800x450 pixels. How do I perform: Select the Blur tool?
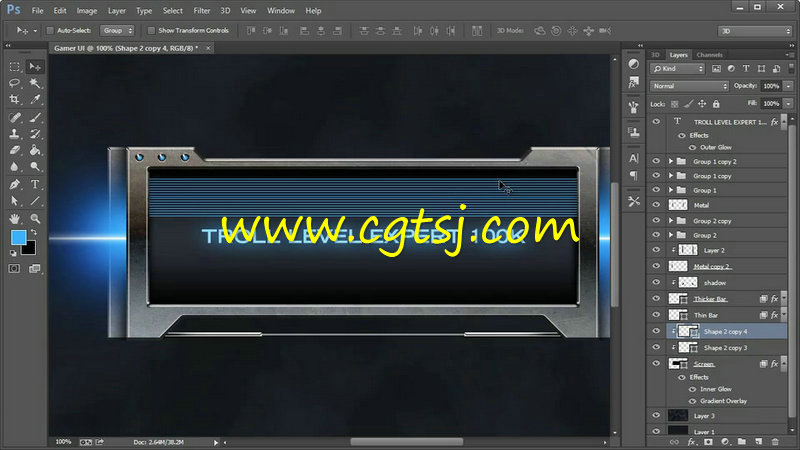[14, 167]
